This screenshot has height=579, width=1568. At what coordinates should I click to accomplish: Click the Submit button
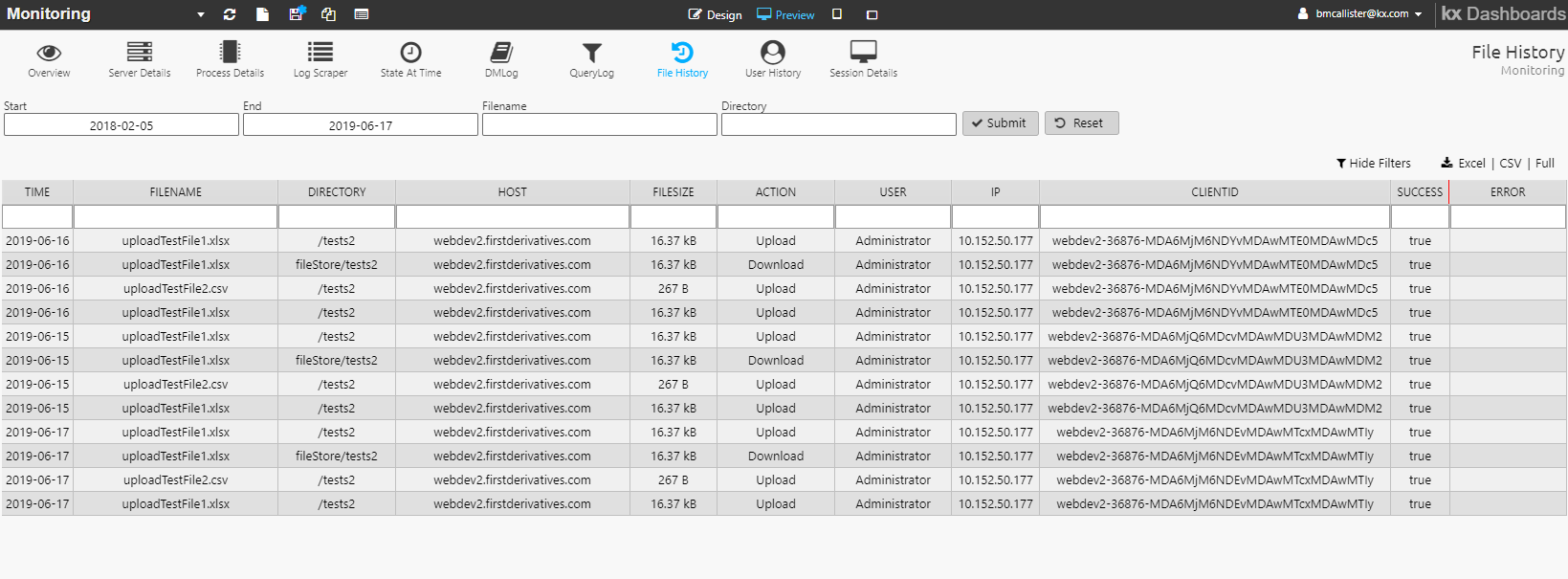pyautogui.click(x=1000, y=123)
